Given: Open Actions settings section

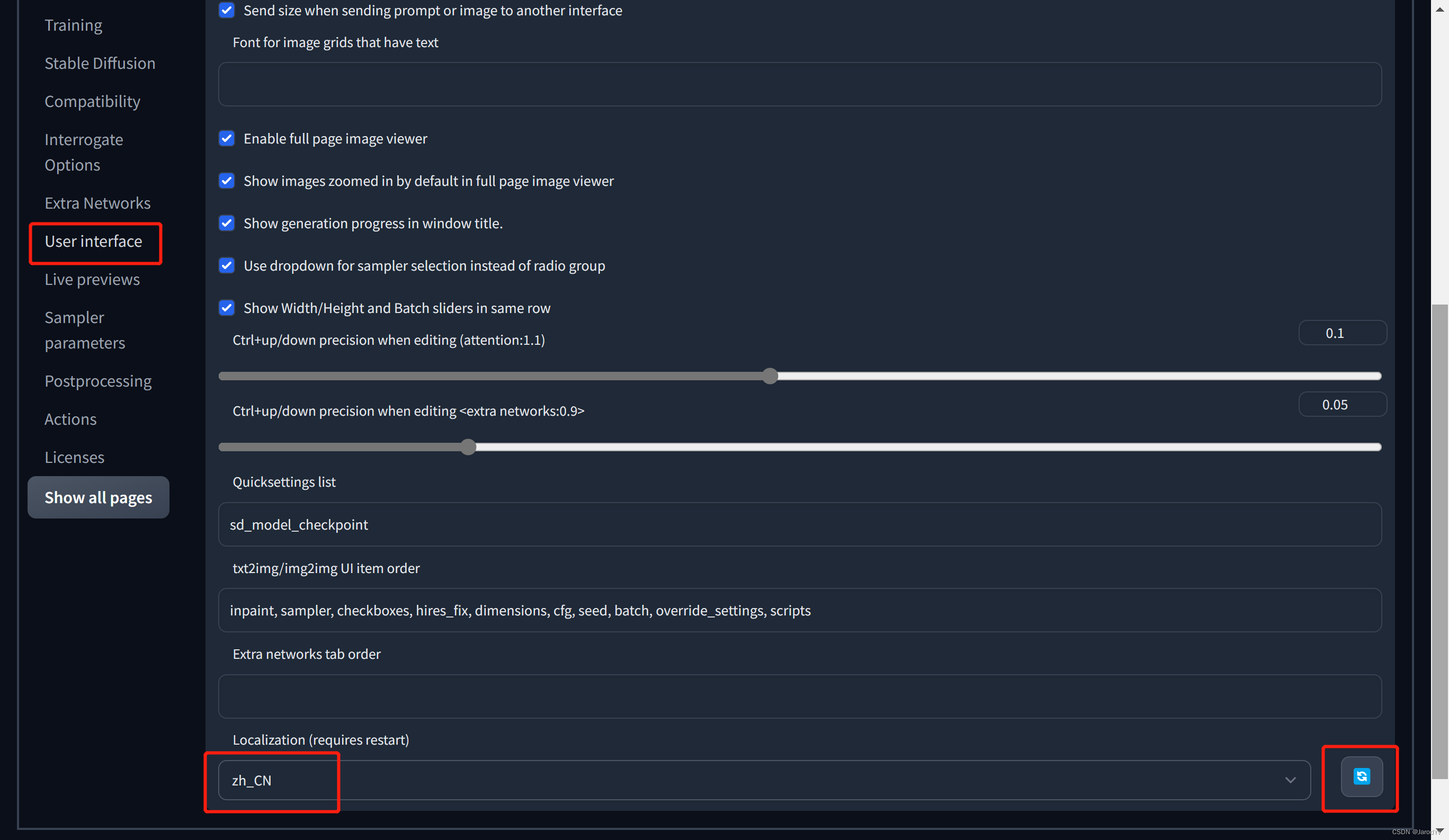Looking at the screenshot, I should click(71, 418).
